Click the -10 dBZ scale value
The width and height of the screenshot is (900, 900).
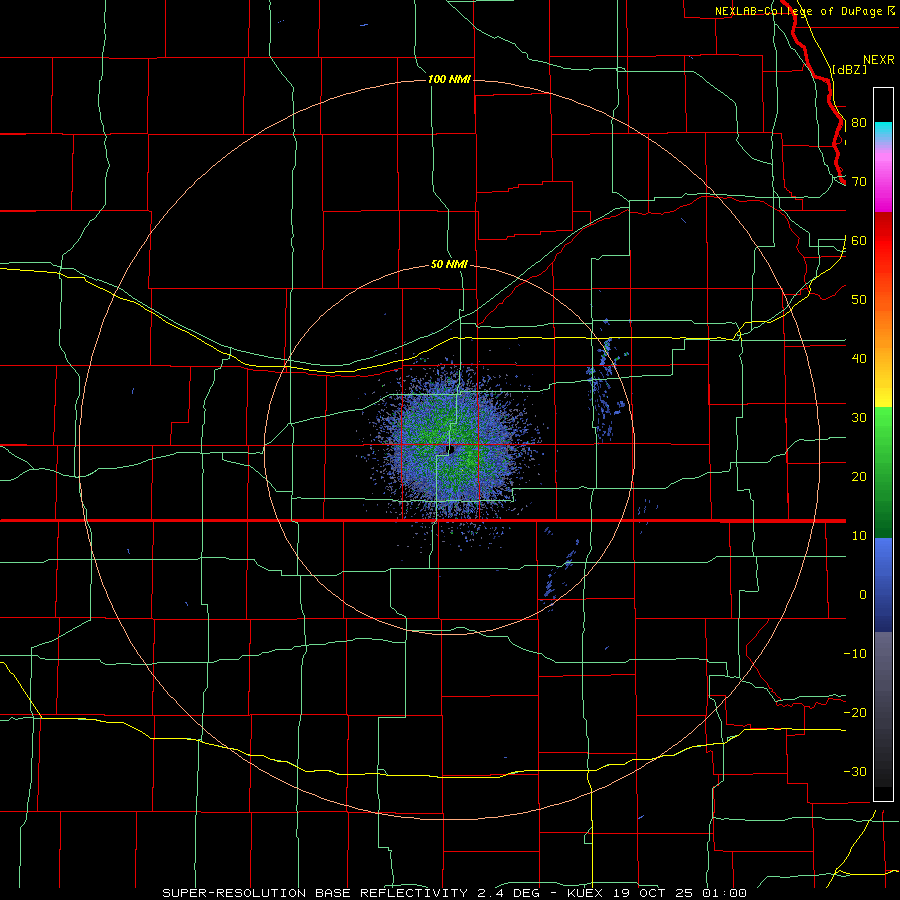pos(855,654)
